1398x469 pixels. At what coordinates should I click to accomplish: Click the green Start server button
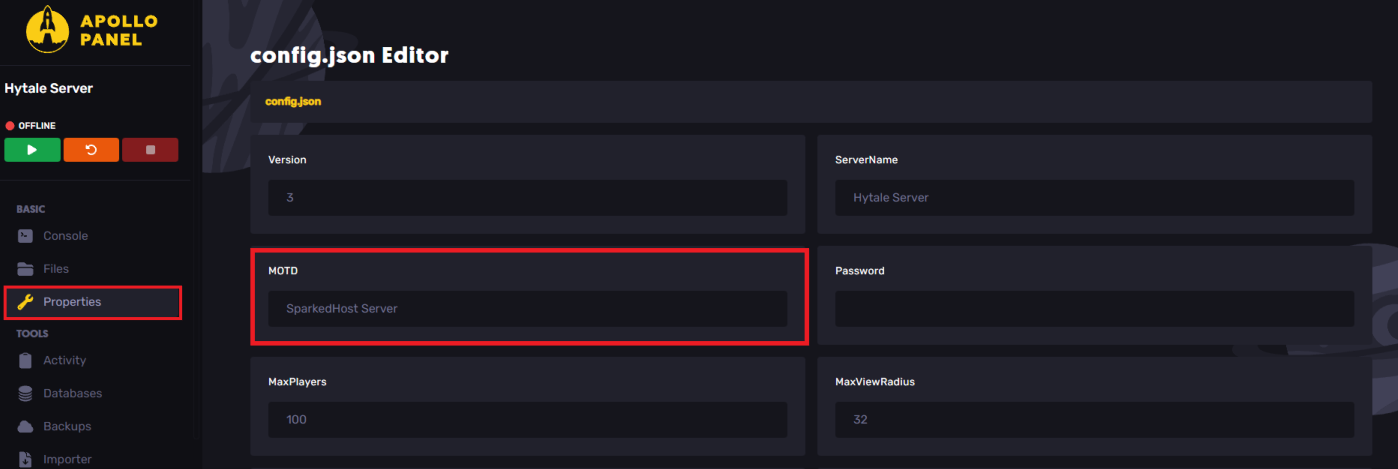click(32, 150)
